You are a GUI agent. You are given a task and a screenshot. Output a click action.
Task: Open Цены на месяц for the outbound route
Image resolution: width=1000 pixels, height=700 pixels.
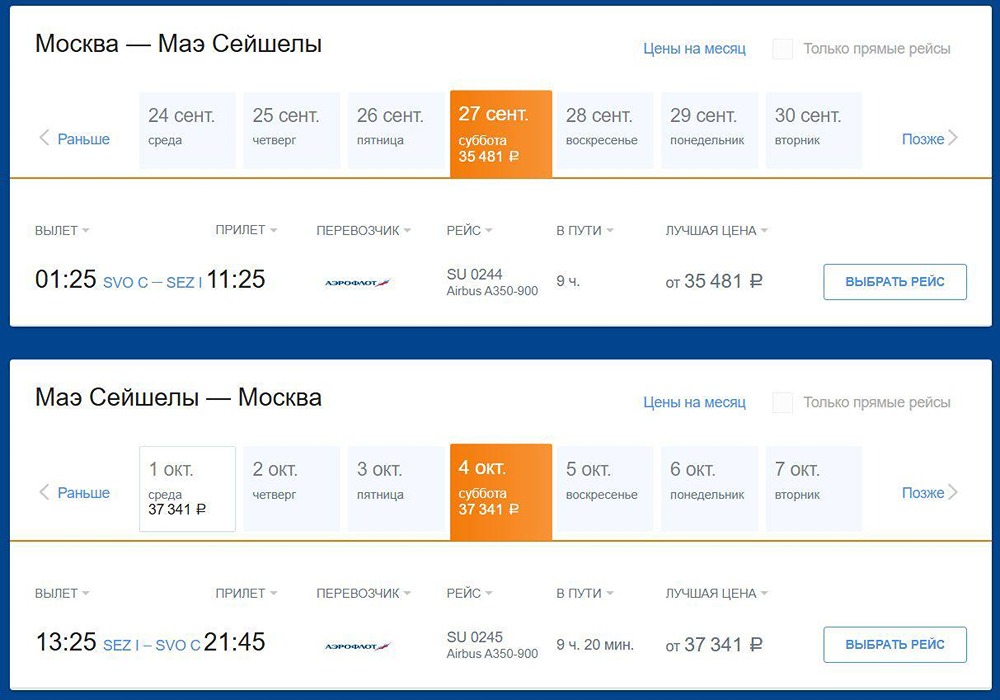pyautogui.click(x=694, y=49)
